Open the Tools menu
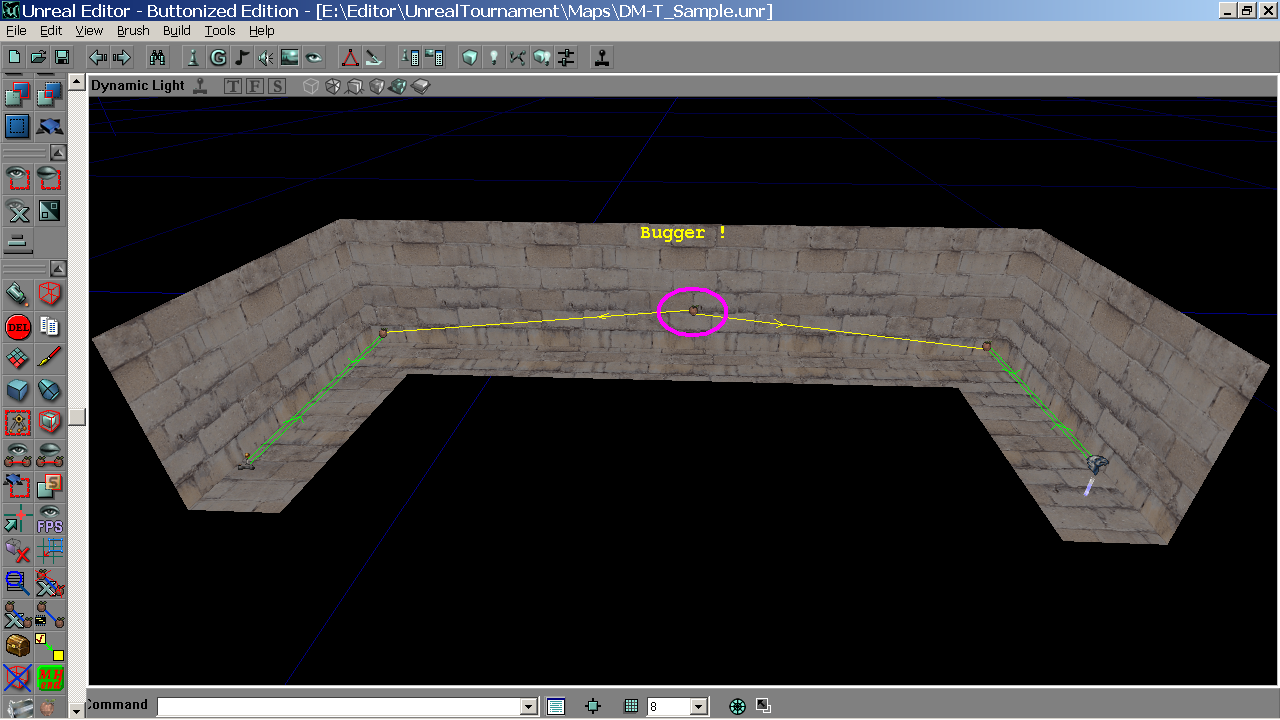Viewport: 1280px width, 720px height. [x=220, y=31]
